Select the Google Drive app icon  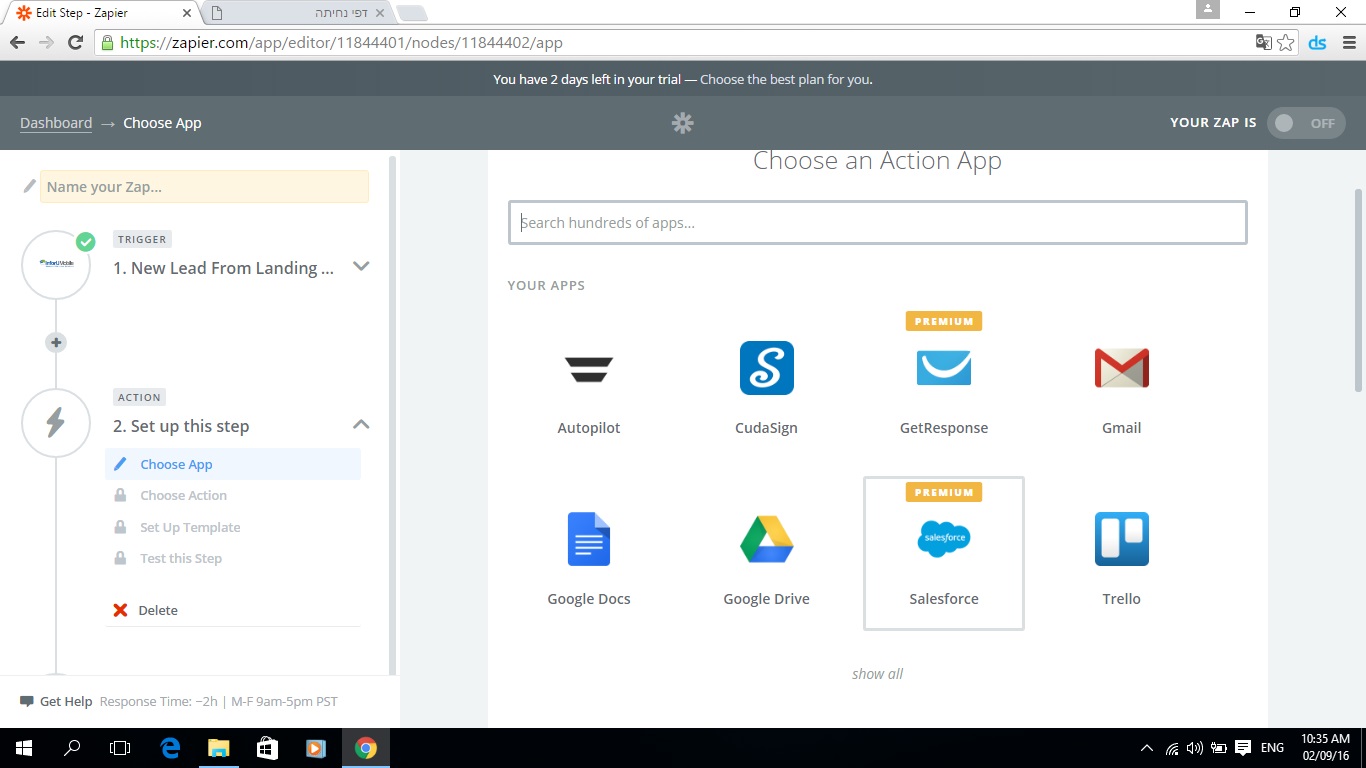766,539
